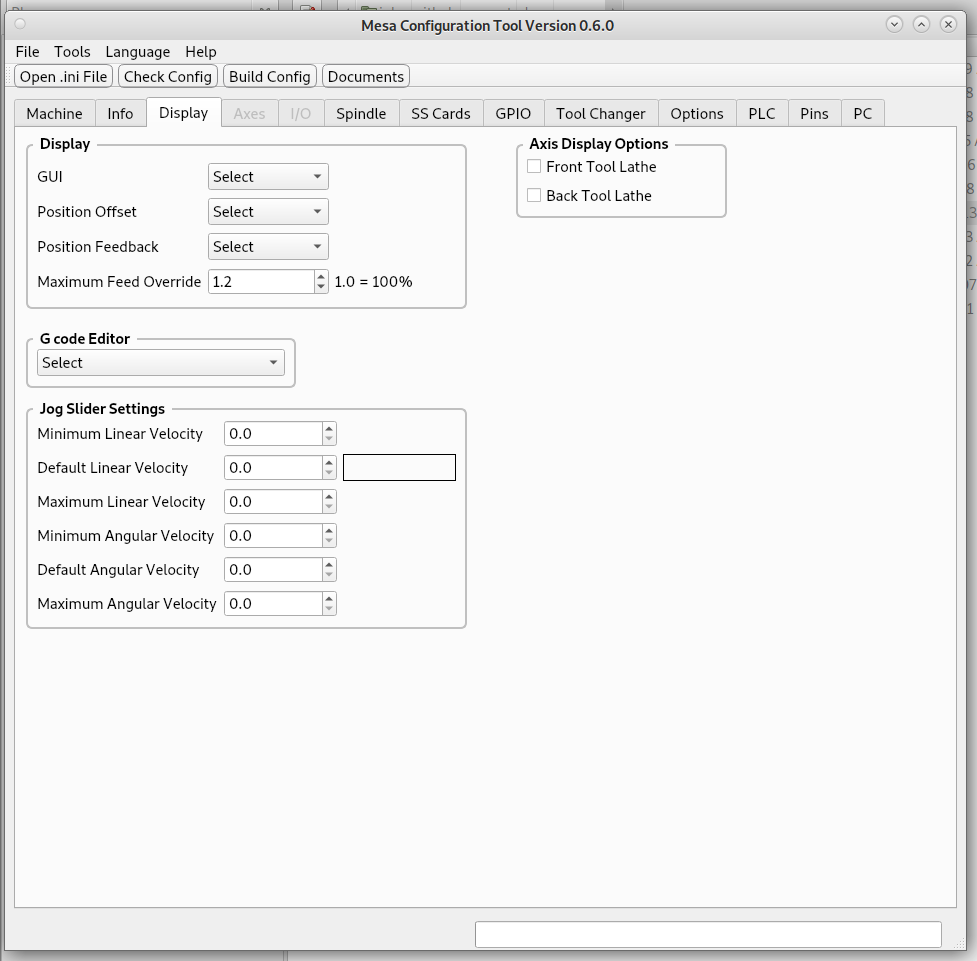Screen dimensions: 977x961
Task: Click the bottom status text field
Action: coord(708,935)
